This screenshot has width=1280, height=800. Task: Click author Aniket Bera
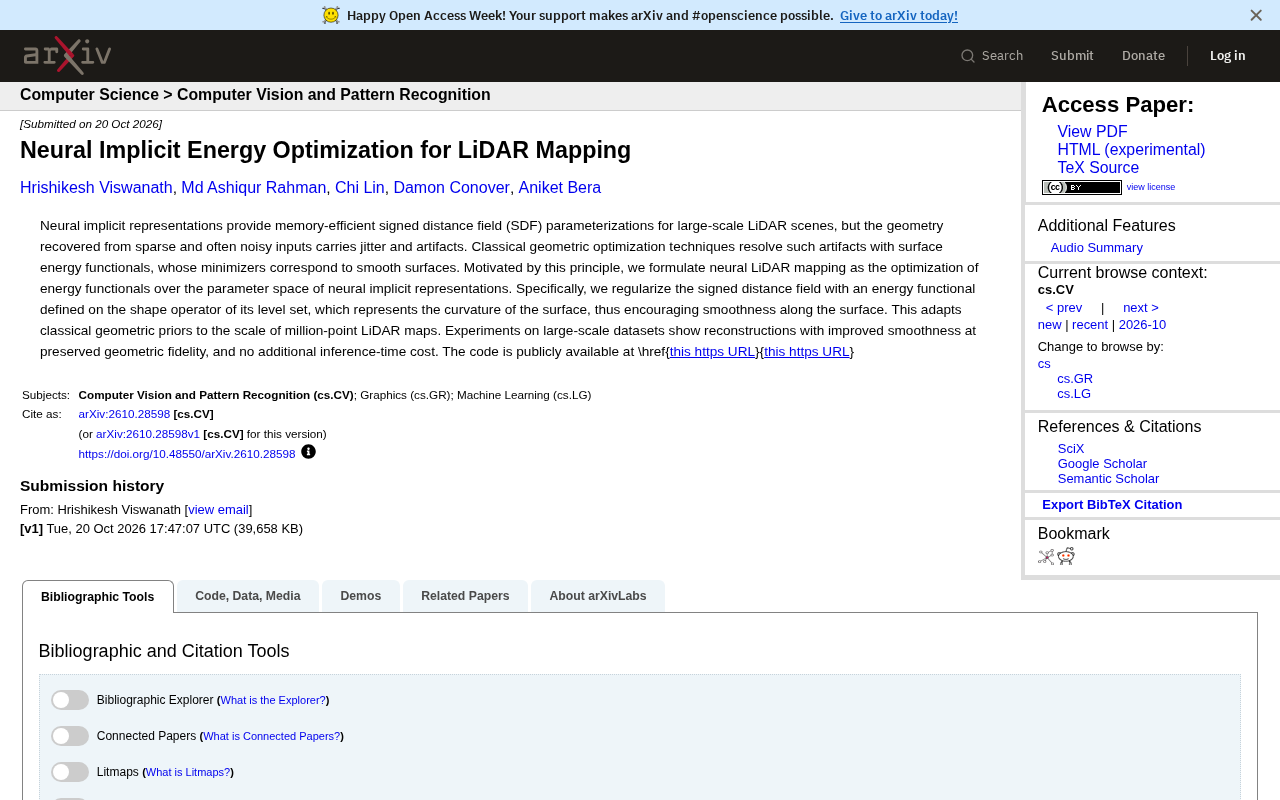(560, 188)
